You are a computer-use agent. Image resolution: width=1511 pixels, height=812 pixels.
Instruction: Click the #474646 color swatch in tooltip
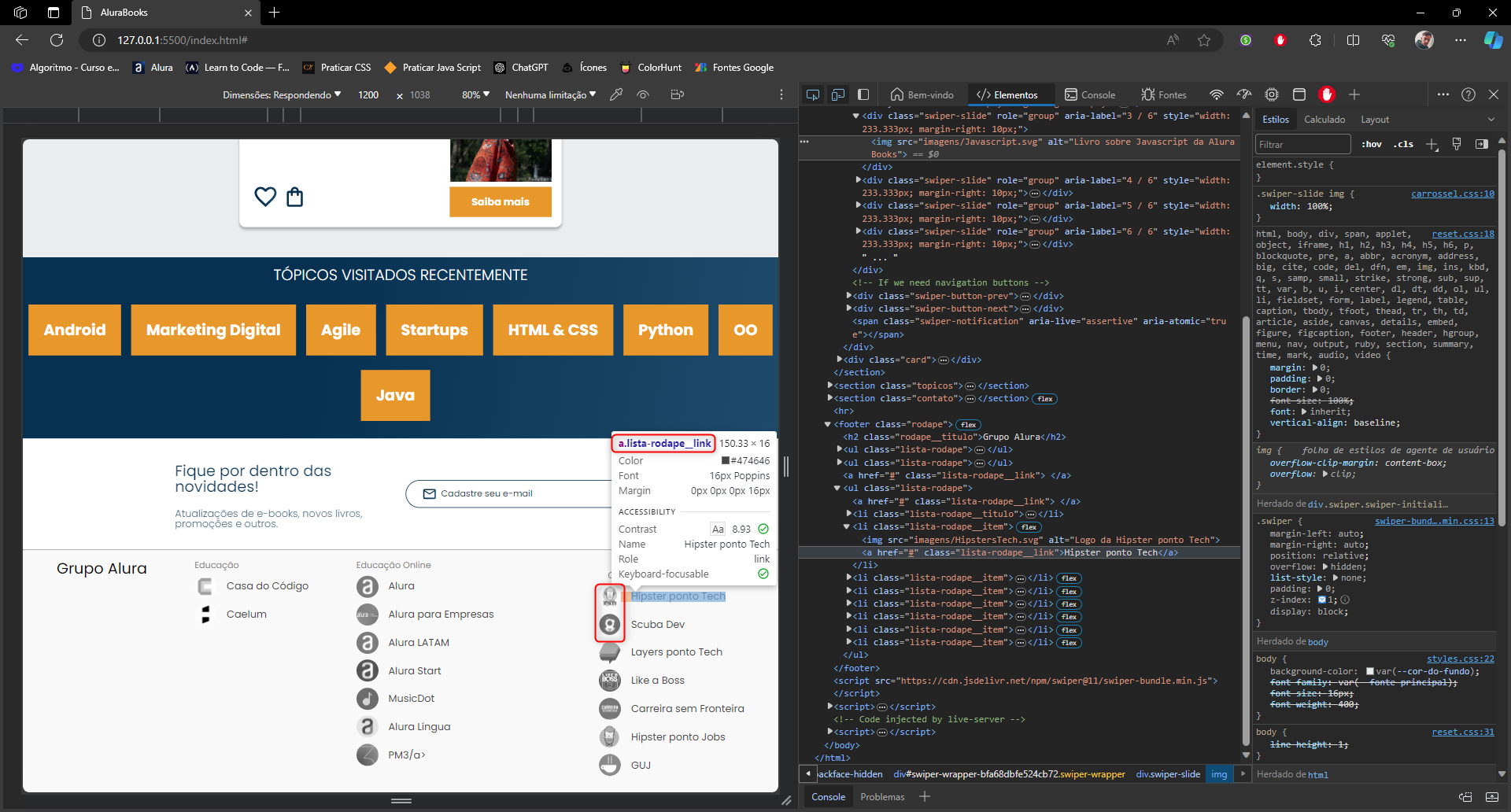[x=726, y=461]
